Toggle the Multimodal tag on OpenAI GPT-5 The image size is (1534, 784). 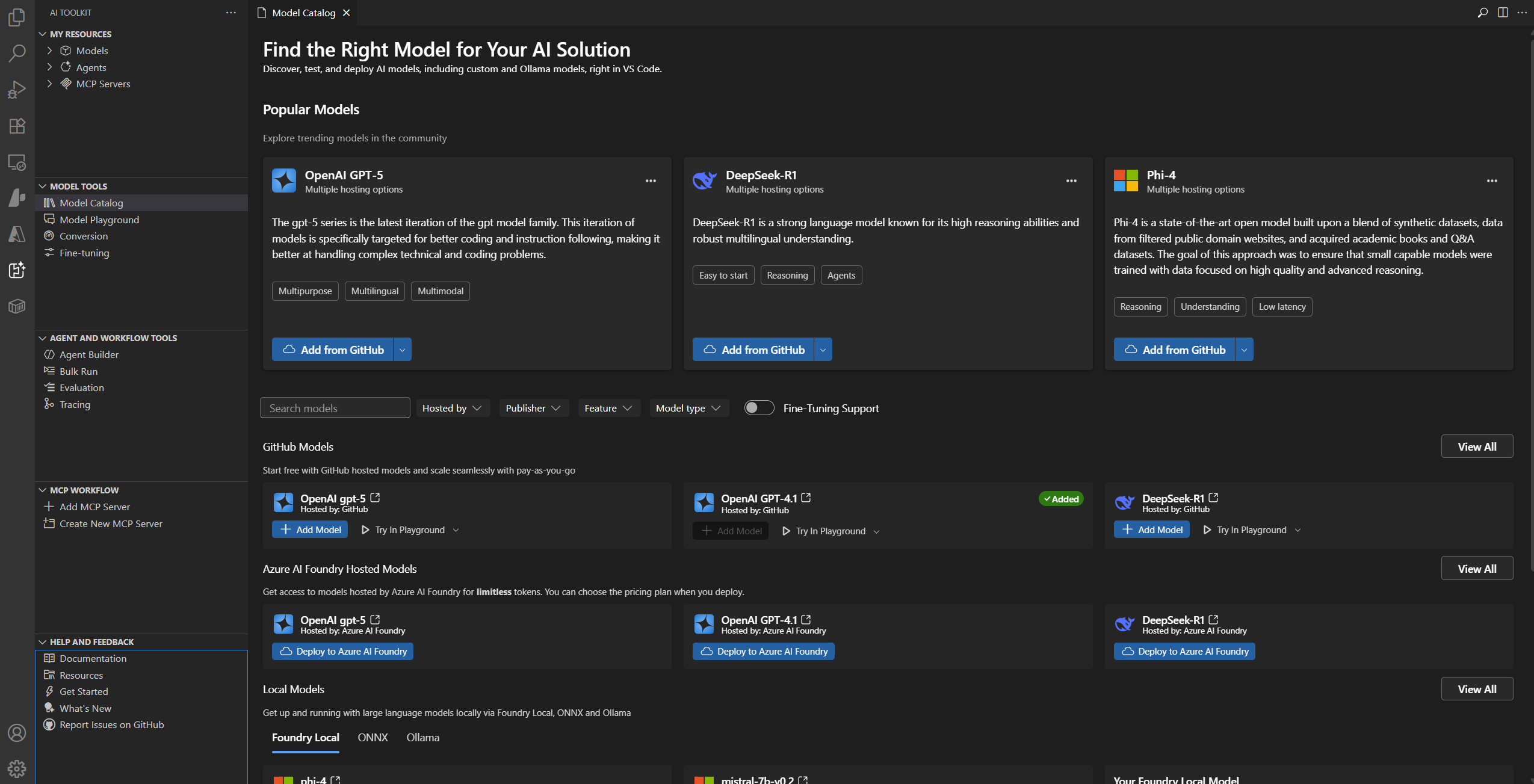tap(440, 291)
